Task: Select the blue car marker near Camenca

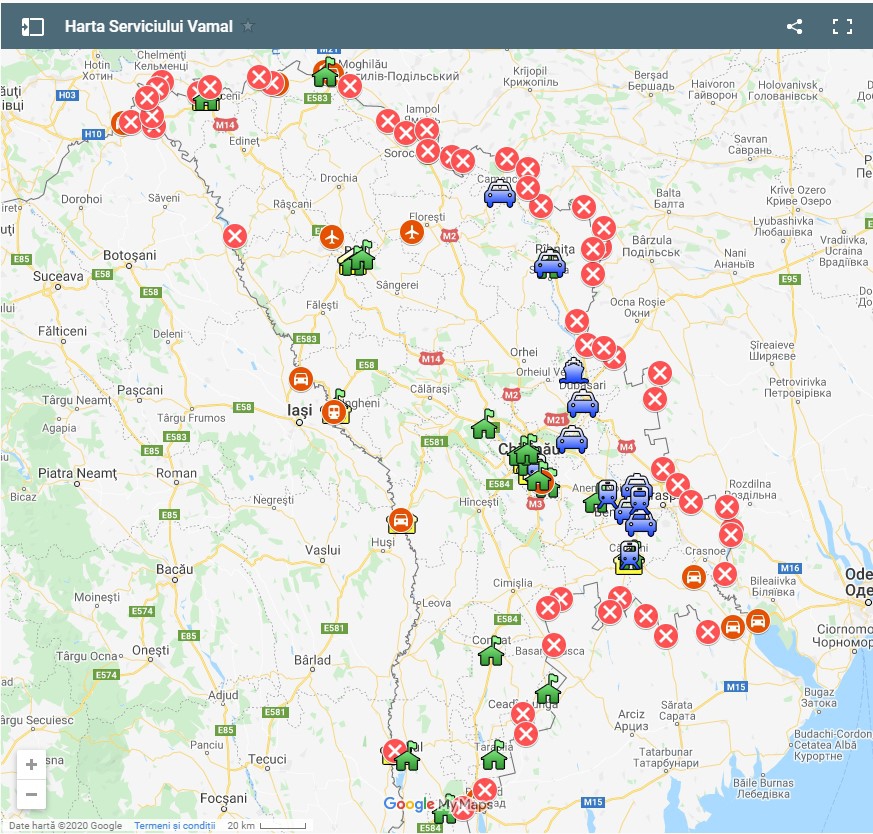Action: 499,194
